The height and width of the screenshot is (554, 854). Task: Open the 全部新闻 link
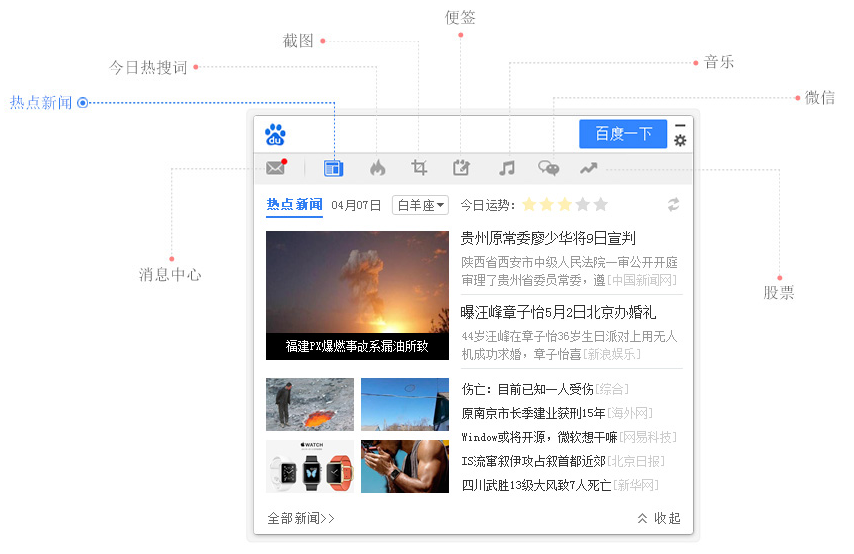point(301,518)
